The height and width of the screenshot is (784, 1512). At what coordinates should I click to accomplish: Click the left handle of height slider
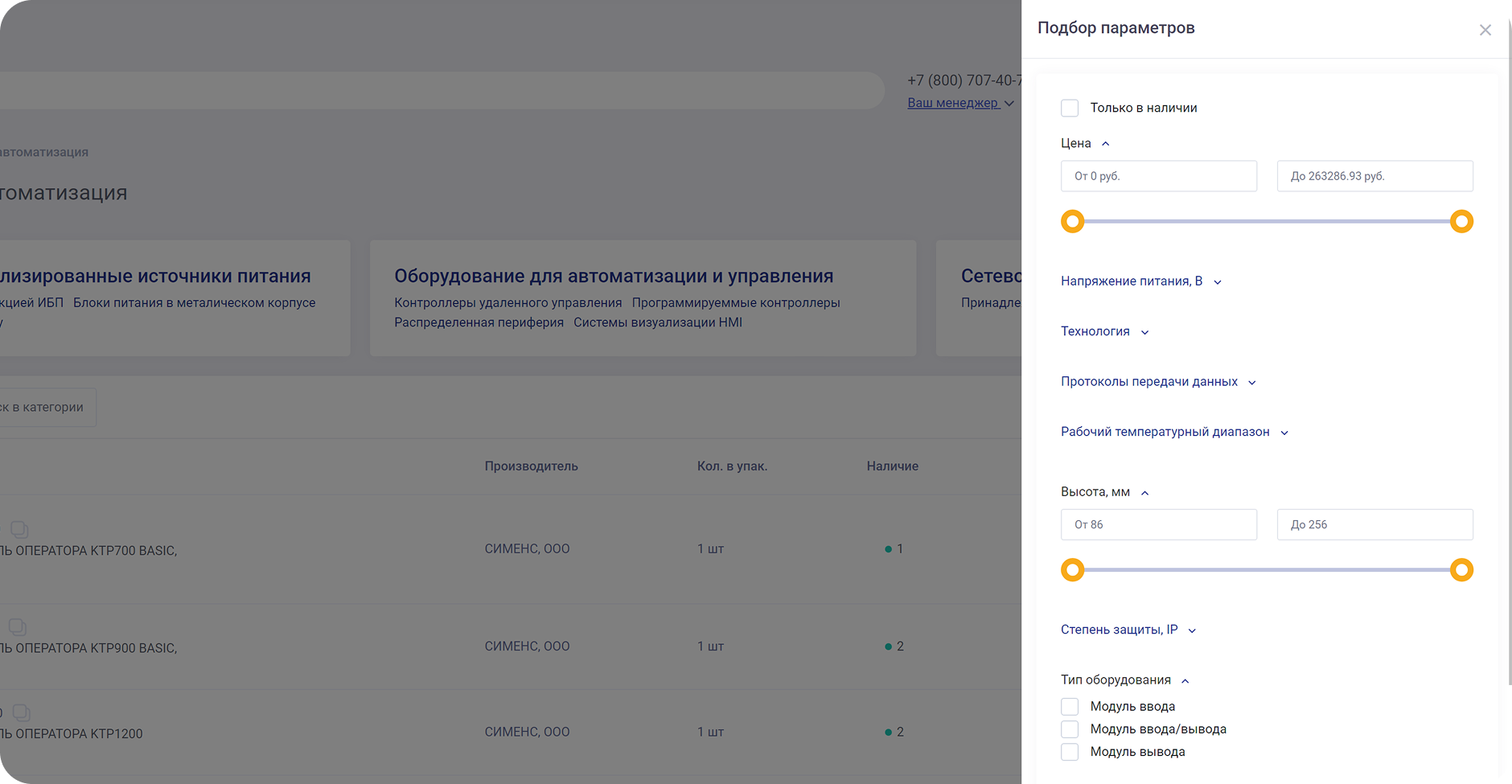(x=1072, y=570)
